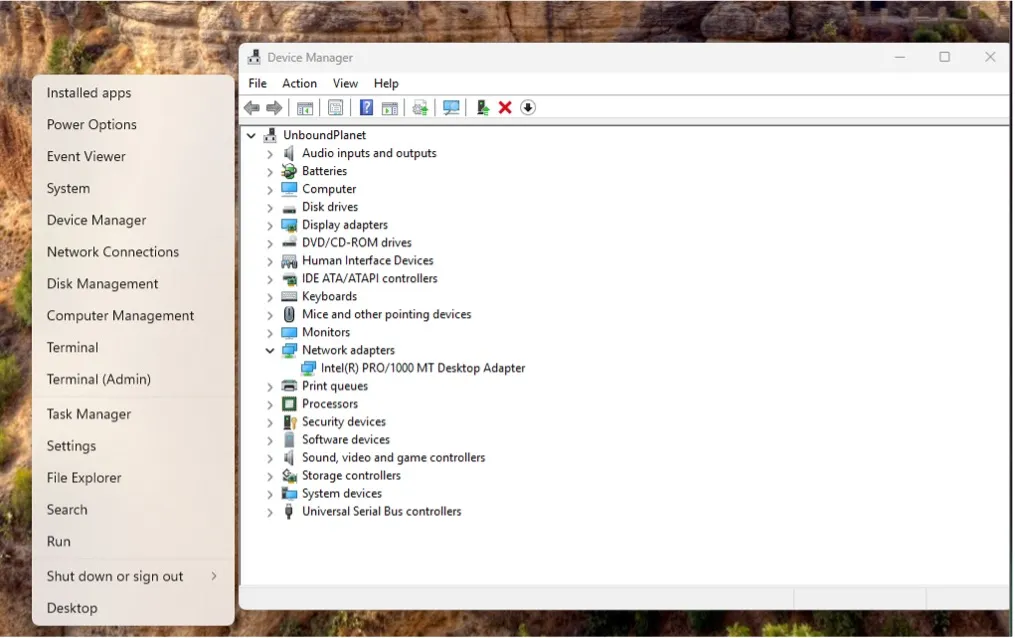1015x638 pixels.
Task: Expand the Universal Serial Bus controllers node
Action: (x=270, y=512)
